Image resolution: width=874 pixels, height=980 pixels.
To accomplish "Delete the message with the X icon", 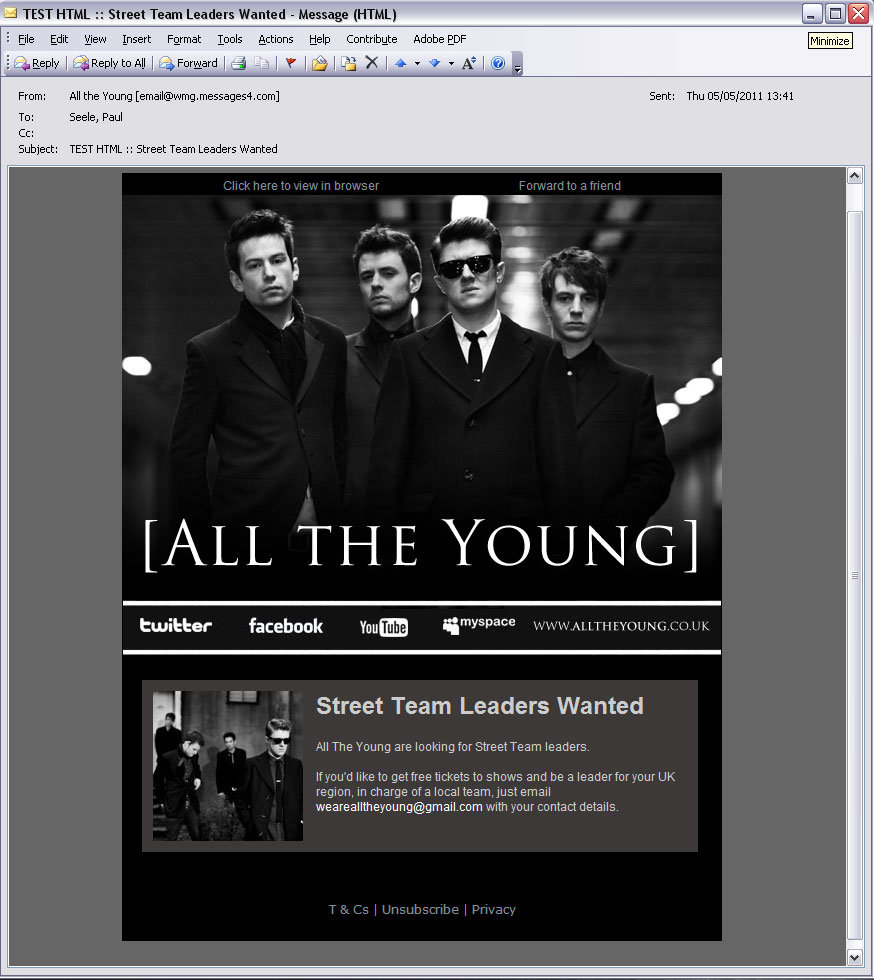I will 372,62.
